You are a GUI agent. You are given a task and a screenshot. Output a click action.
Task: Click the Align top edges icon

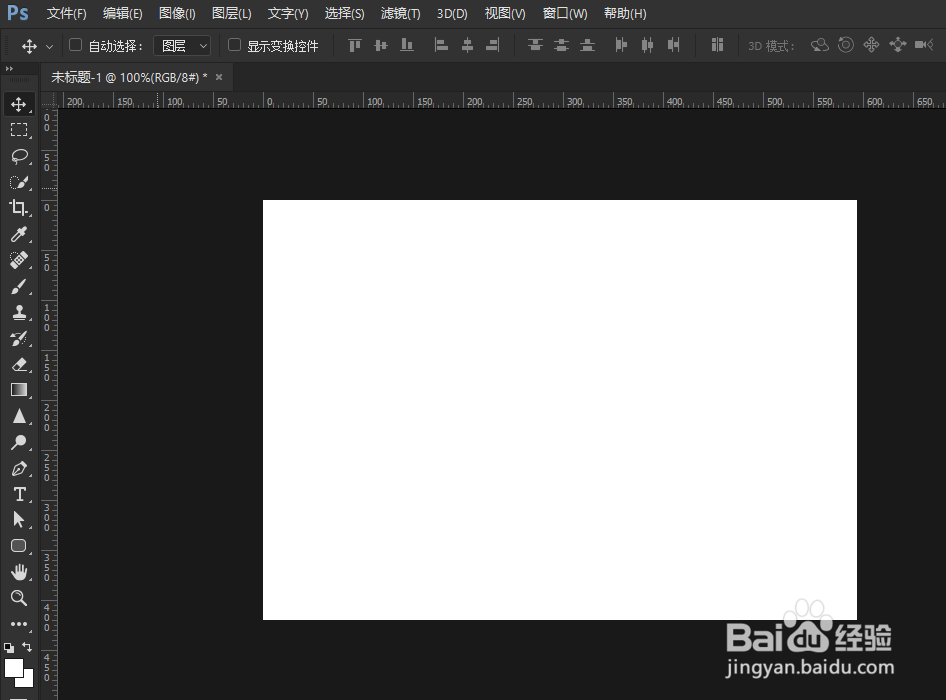point(355,45)
